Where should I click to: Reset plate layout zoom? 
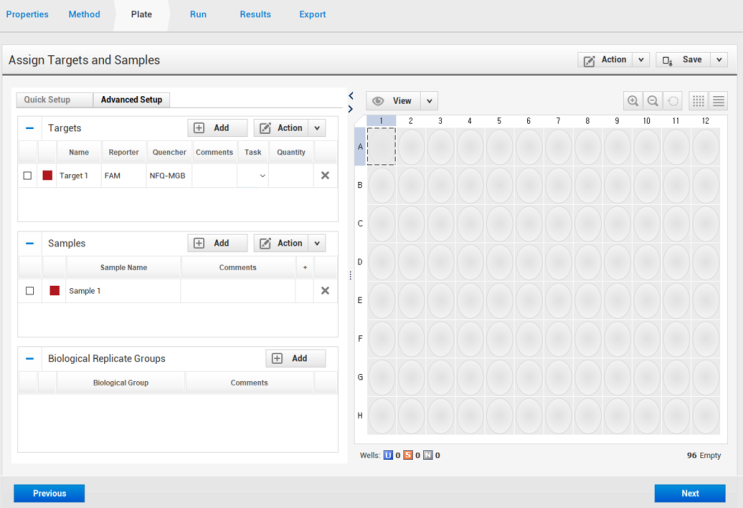point(672,101)
